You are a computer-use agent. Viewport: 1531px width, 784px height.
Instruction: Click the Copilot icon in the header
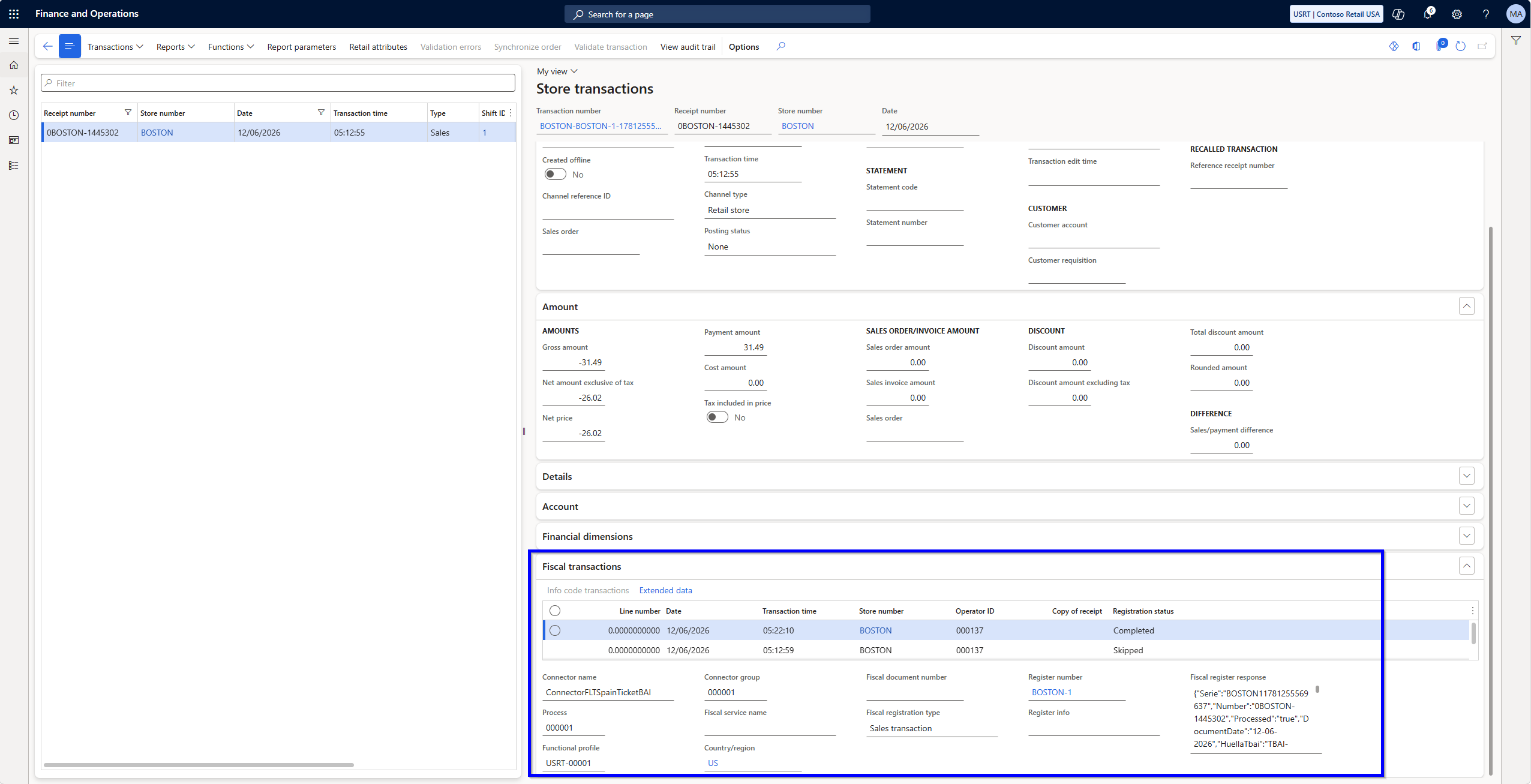pyautogui.click(x=1398, y=14)
